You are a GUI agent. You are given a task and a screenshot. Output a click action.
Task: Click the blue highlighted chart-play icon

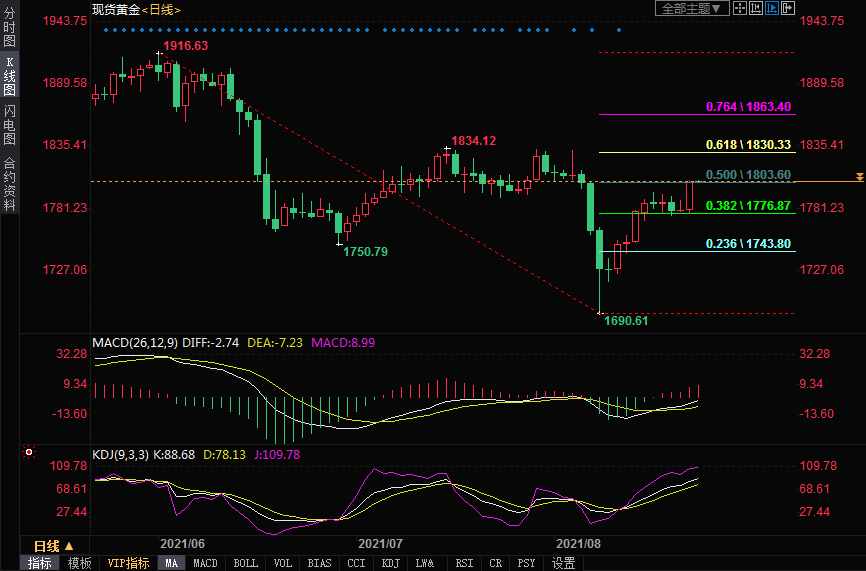[772, 8]
